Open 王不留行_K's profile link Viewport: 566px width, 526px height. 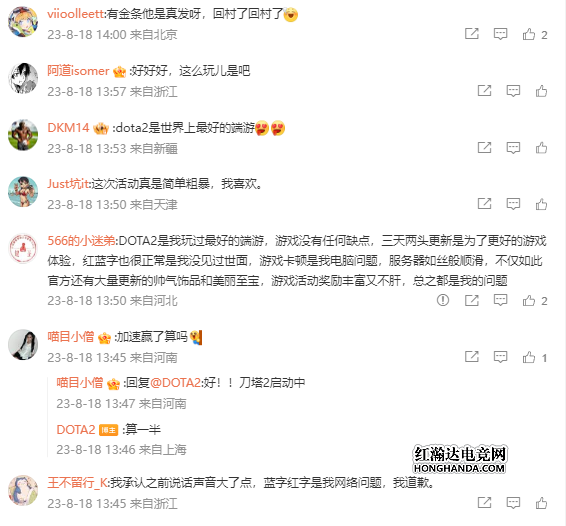77,482
